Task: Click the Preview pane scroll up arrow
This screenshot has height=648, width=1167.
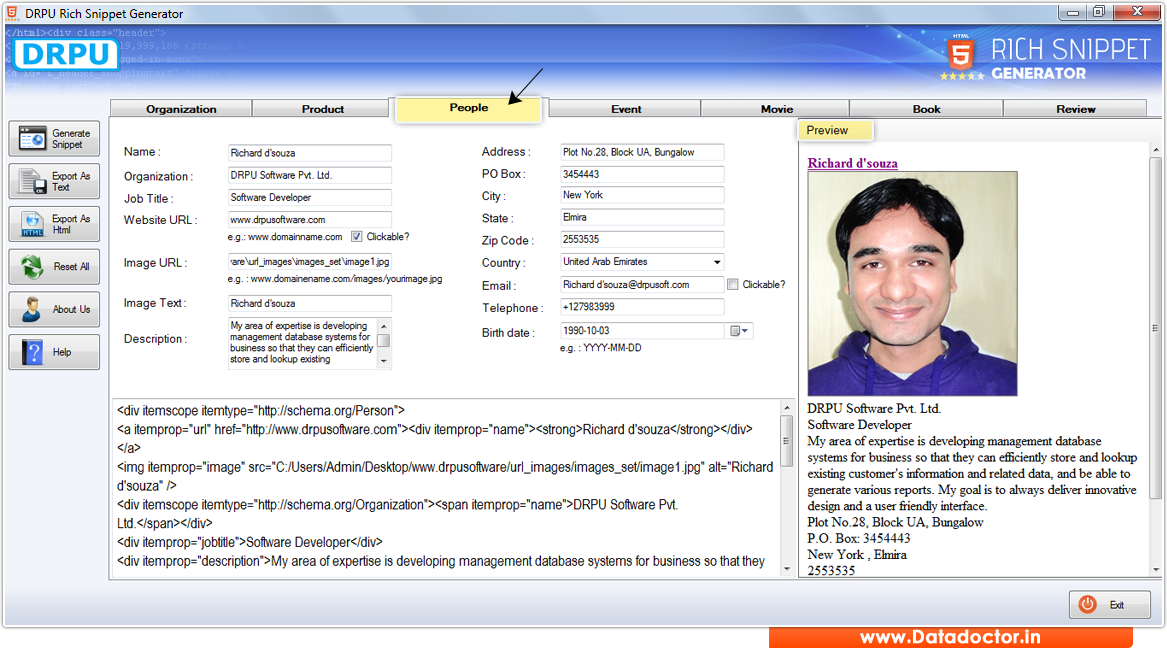Action: coord(1156,150)
